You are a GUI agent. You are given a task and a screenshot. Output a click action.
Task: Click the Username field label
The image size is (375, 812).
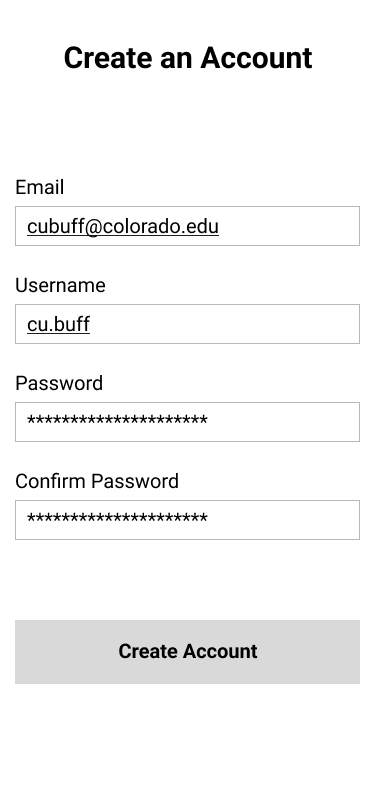[60, 285]
